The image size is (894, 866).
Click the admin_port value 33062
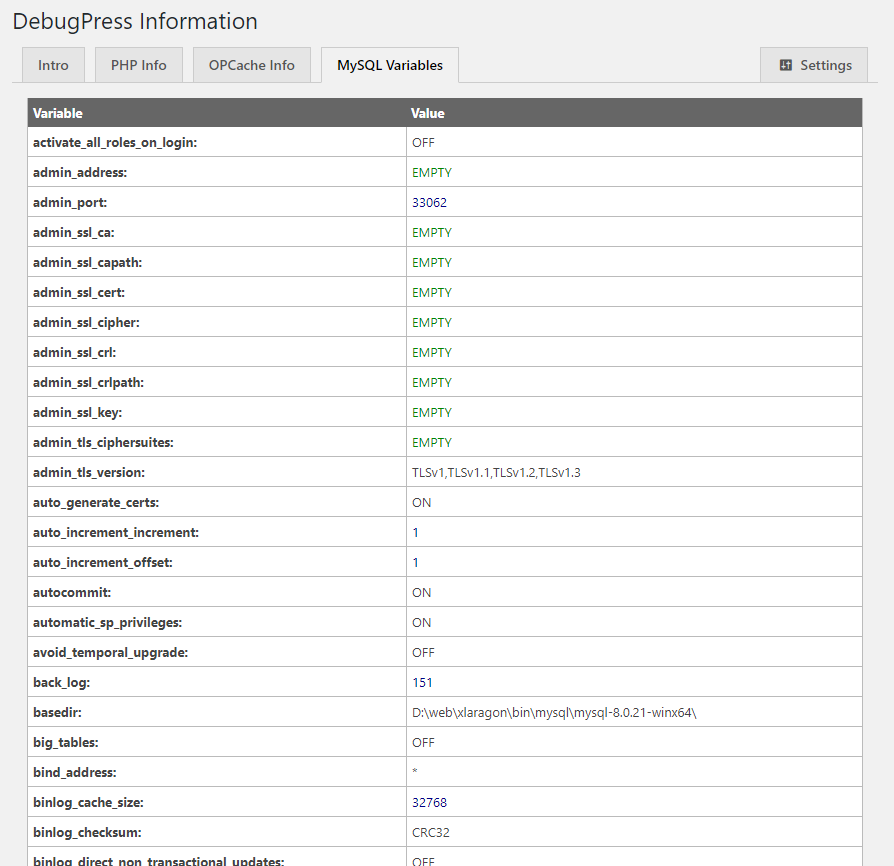pyautogui.click(x=429, y=202)
